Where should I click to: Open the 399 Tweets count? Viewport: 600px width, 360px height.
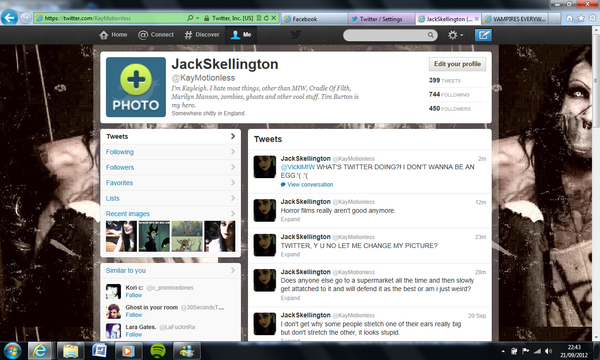[445, 80]
